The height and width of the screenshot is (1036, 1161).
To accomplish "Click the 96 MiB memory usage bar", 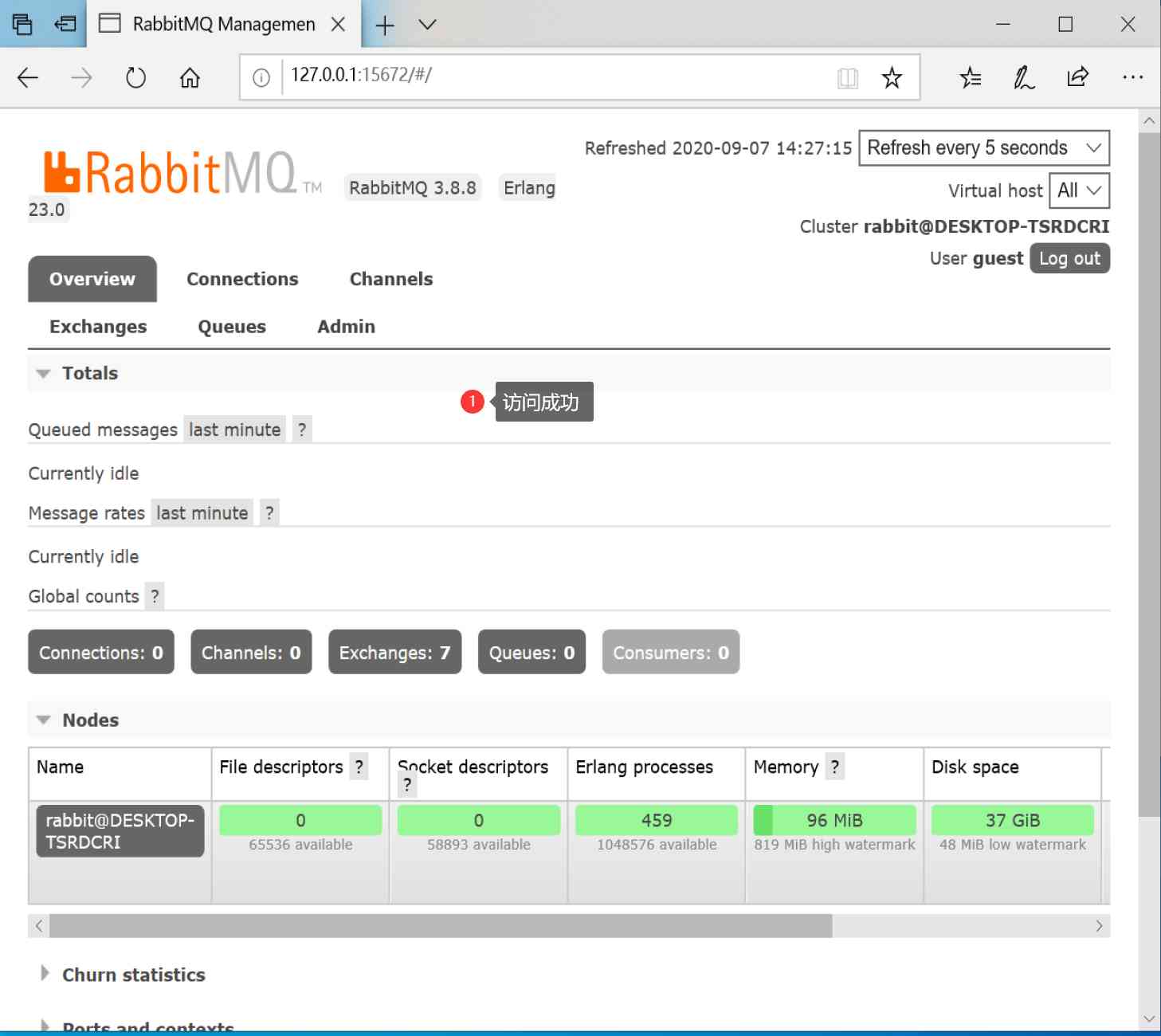I will pyautogui.click(x=834, y=820).
